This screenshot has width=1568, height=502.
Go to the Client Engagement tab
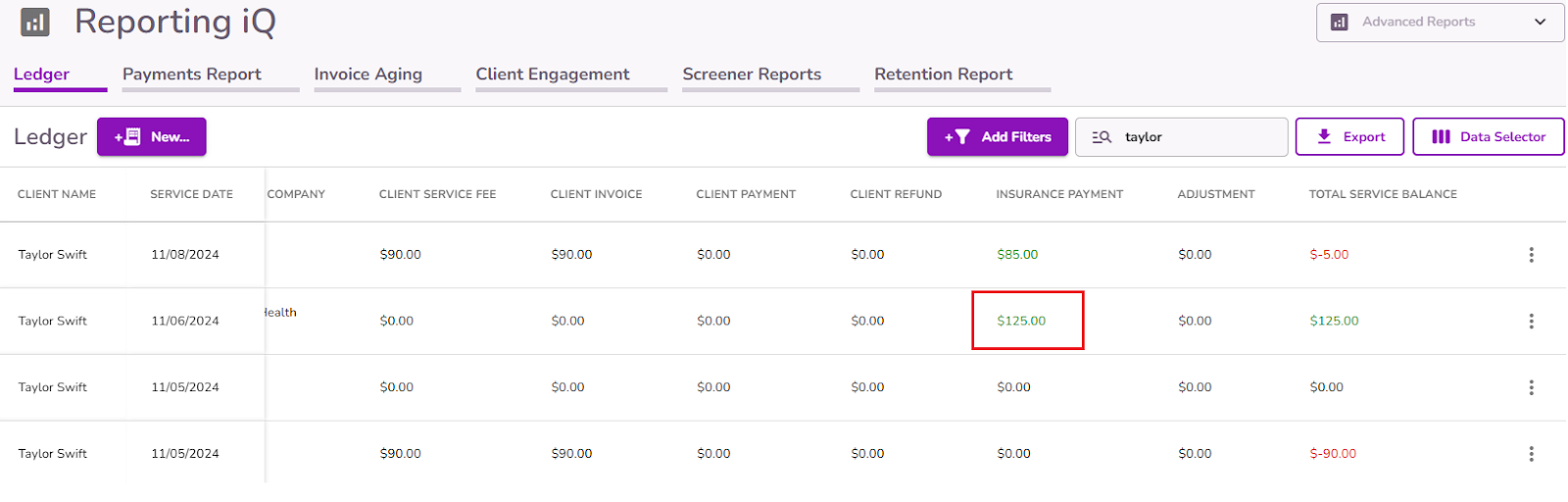(x=553, y=75)
